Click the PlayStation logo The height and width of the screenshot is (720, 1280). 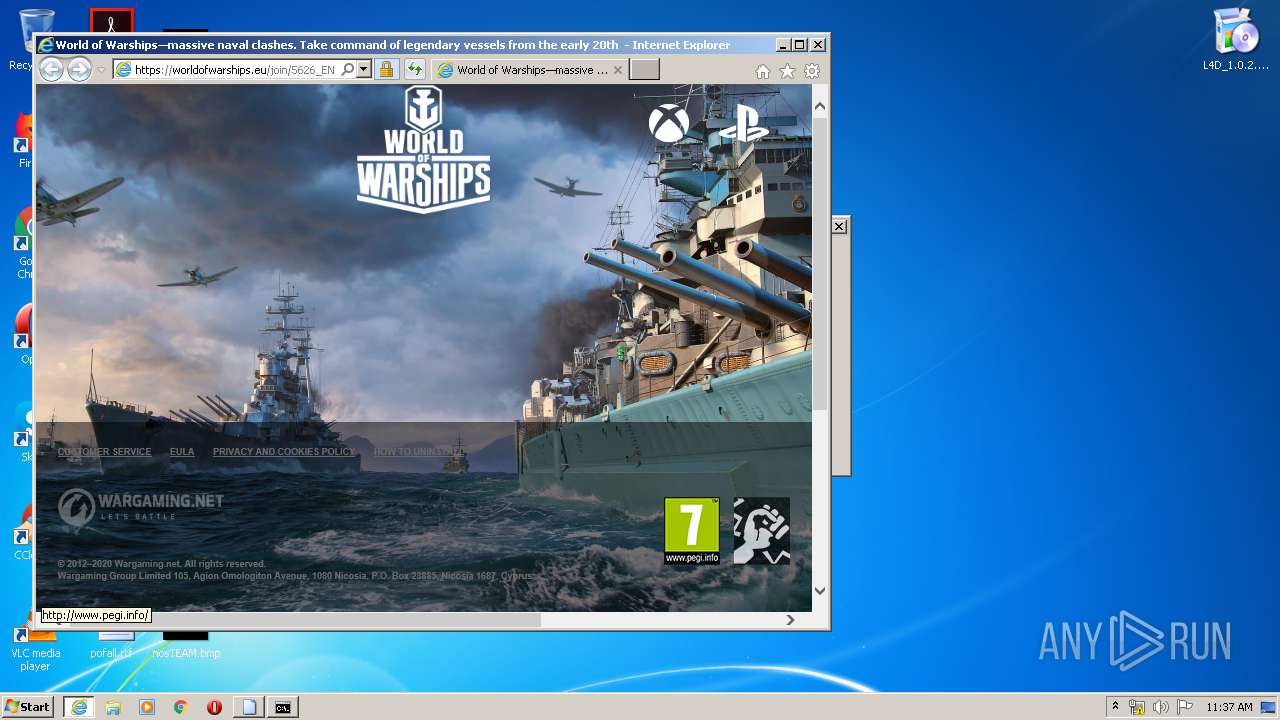745,123
